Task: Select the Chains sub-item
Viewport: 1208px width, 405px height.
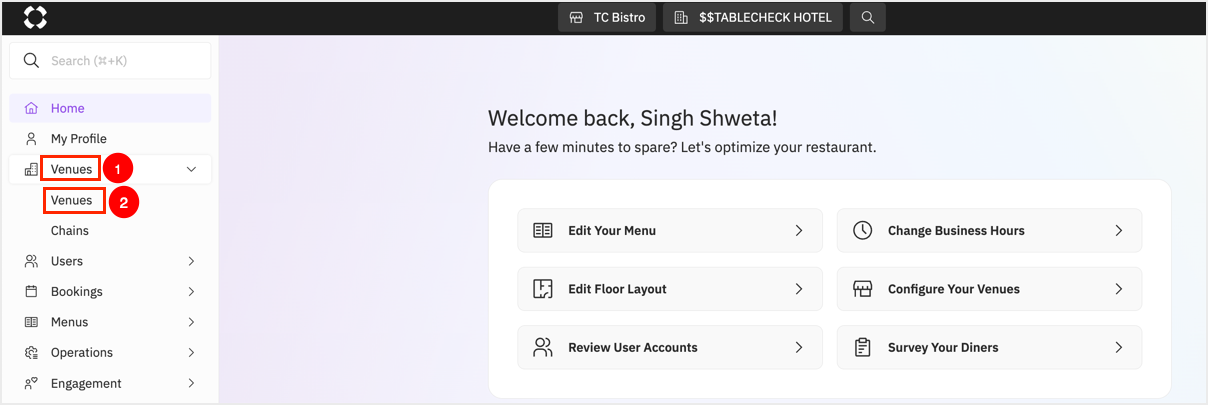Action: tap(70, 231)
